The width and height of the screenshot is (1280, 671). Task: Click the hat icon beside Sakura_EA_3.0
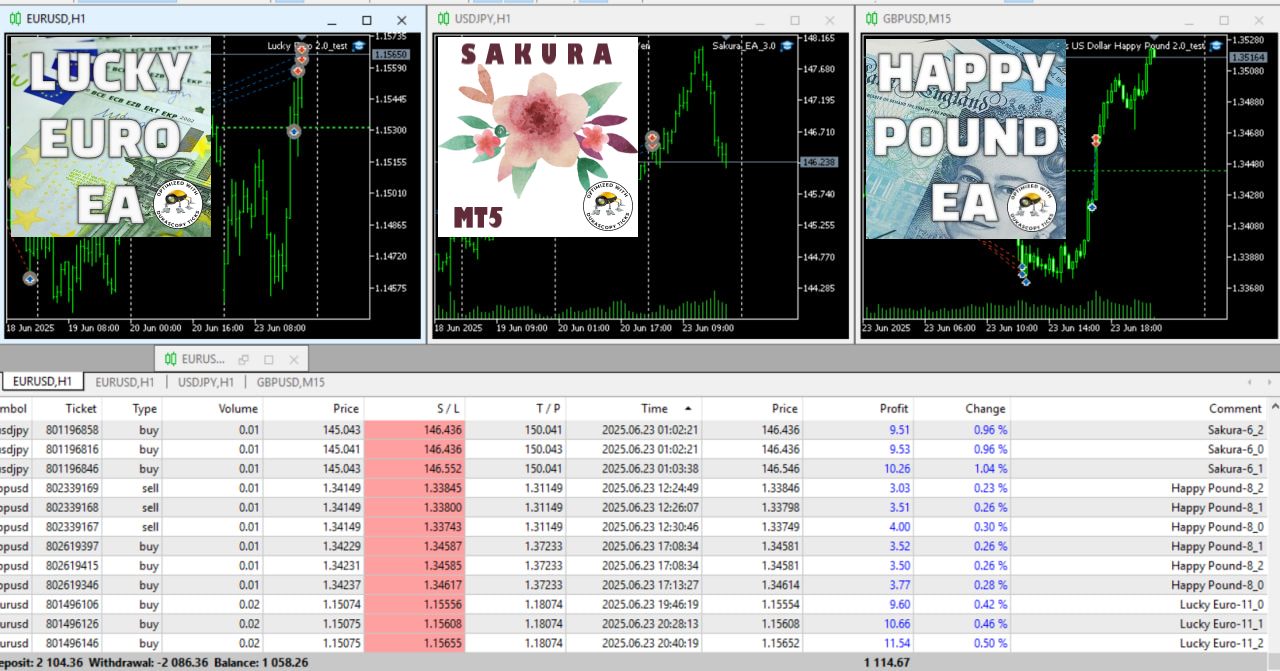pos(787,46)
